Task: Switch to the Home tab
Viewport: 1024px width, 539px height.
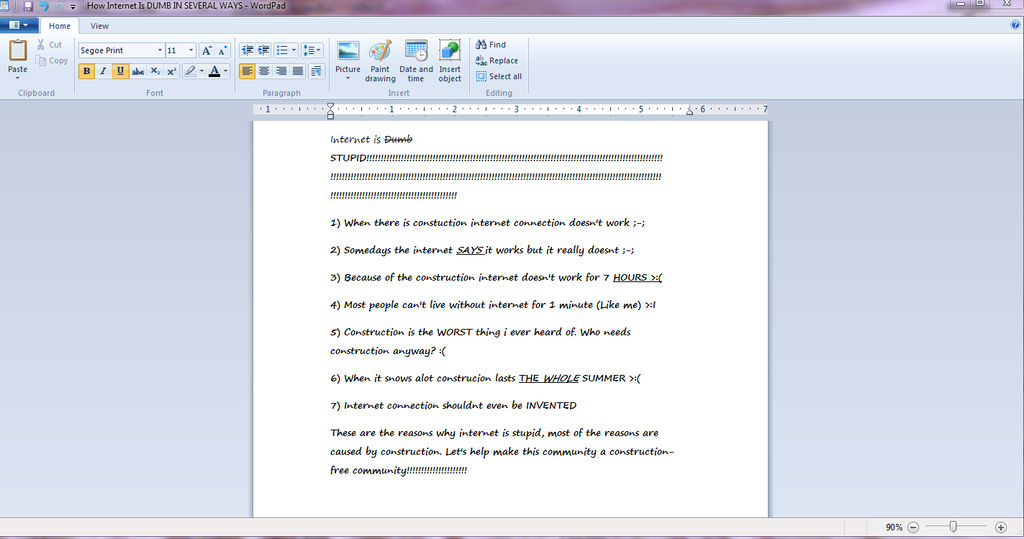Action: (x=59, y=26)
